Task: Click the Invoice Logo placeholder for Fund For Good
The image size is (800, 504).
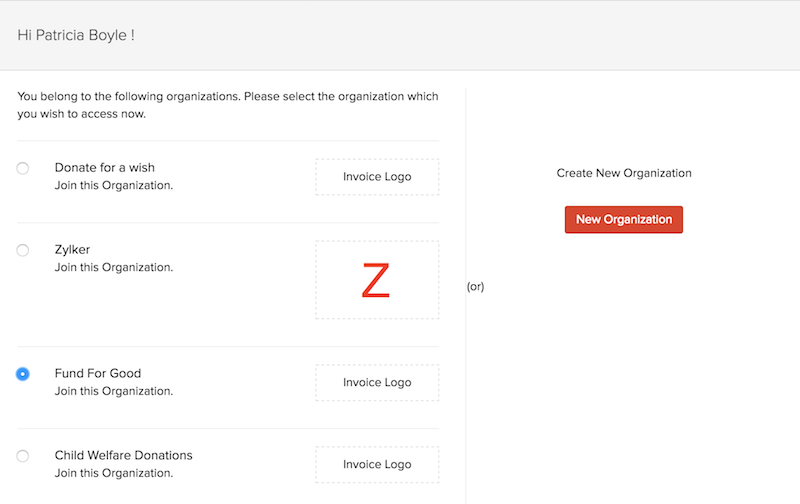Action: (x=377, y=383)
